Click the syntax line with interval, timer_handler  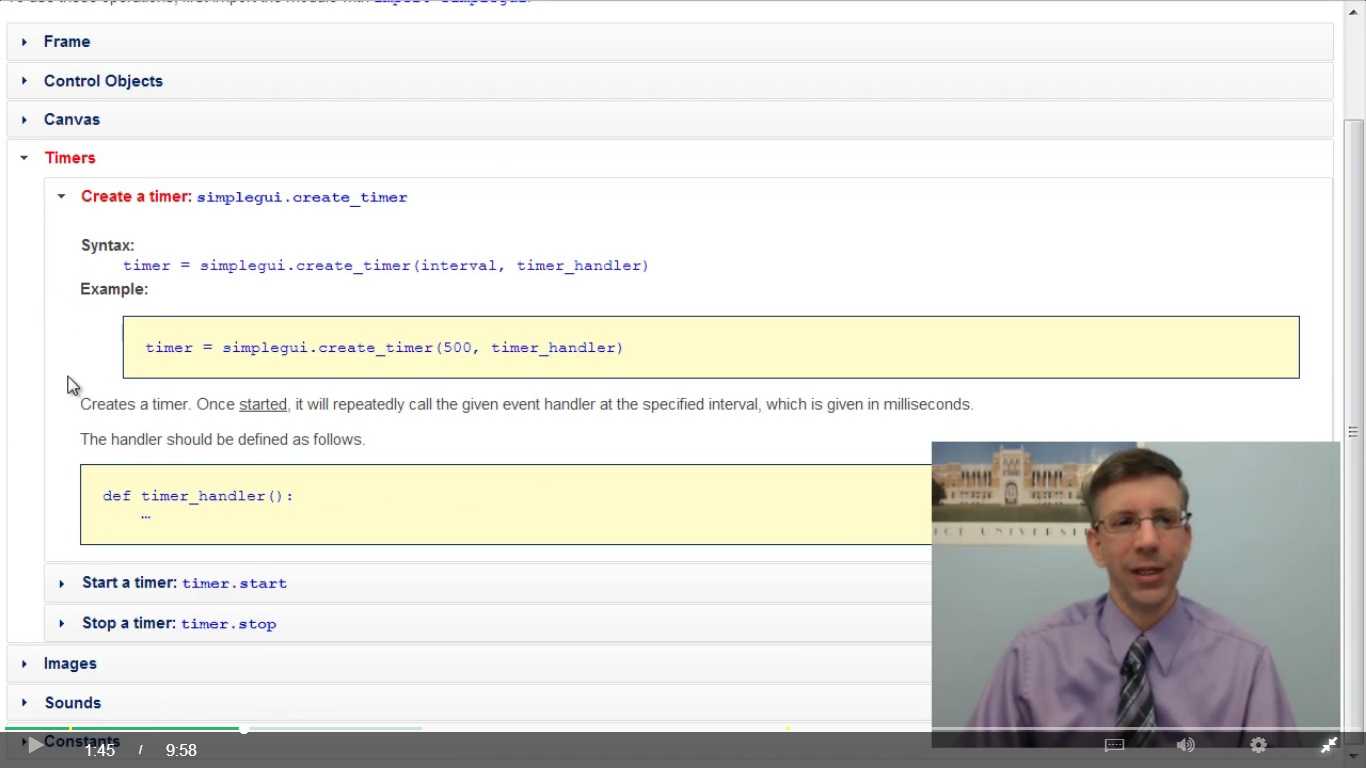[386, 266]
